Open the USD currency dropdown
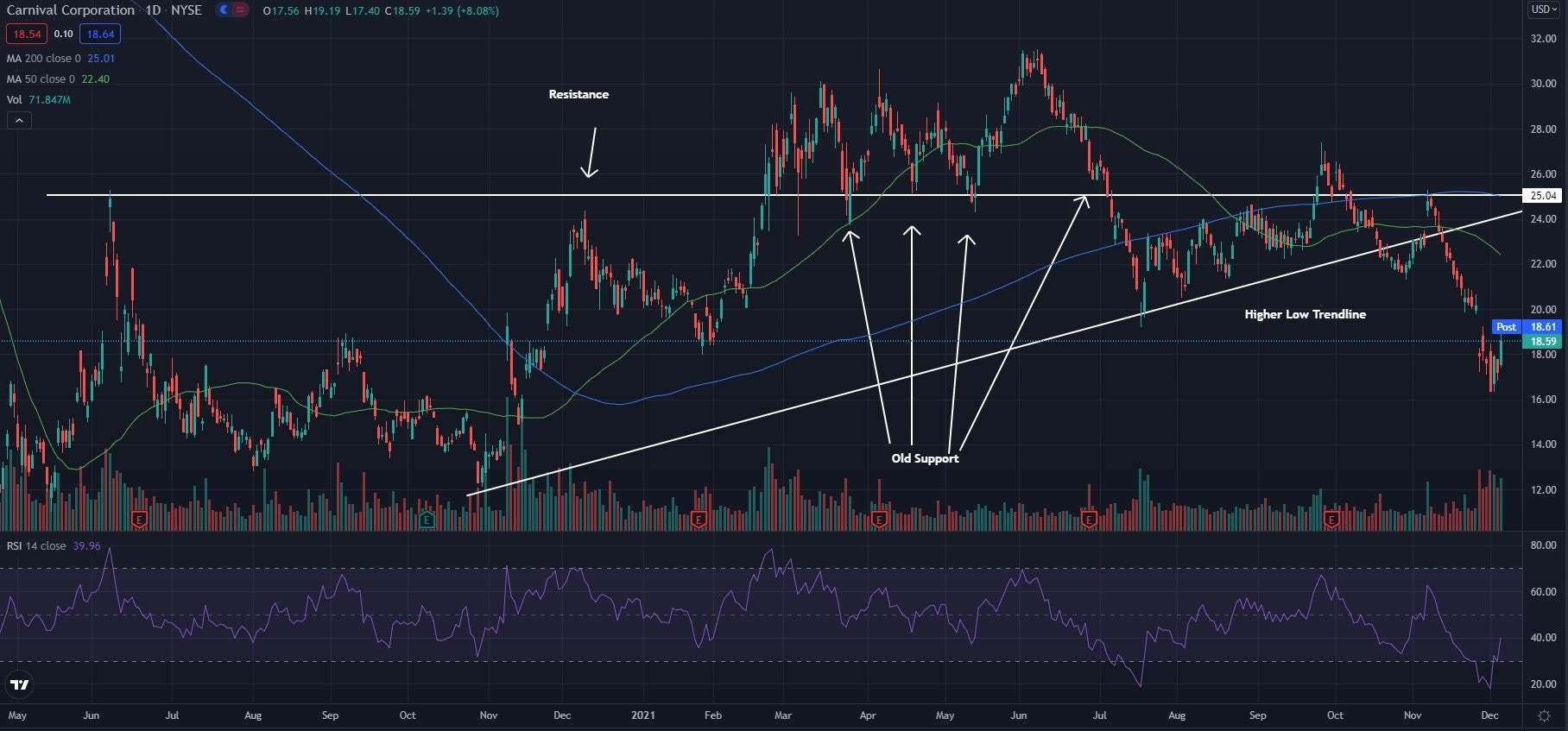1568x731 pixels. tap(1544, 9)
